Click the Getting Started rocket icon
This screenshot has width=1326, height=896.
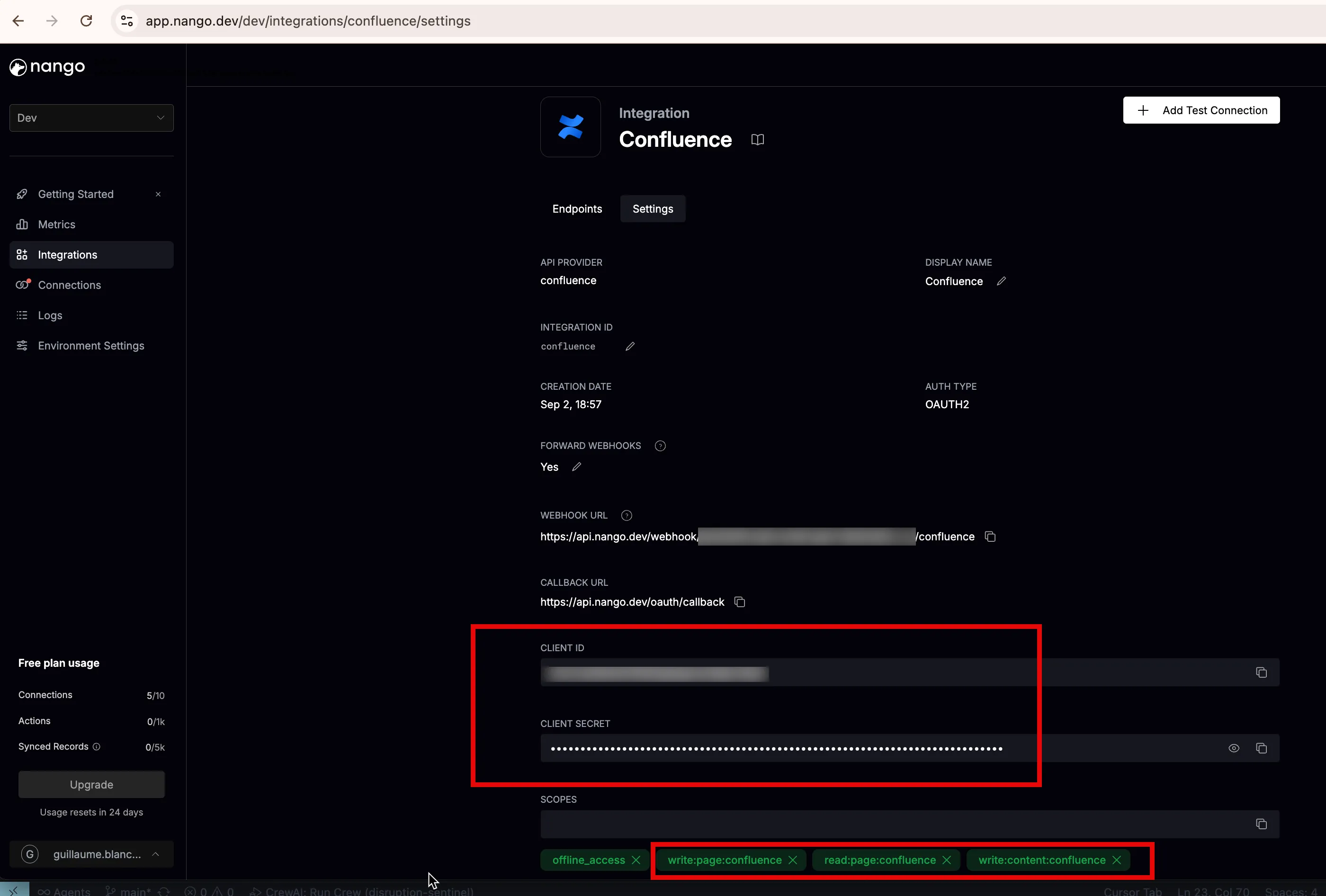click(22, 194)
